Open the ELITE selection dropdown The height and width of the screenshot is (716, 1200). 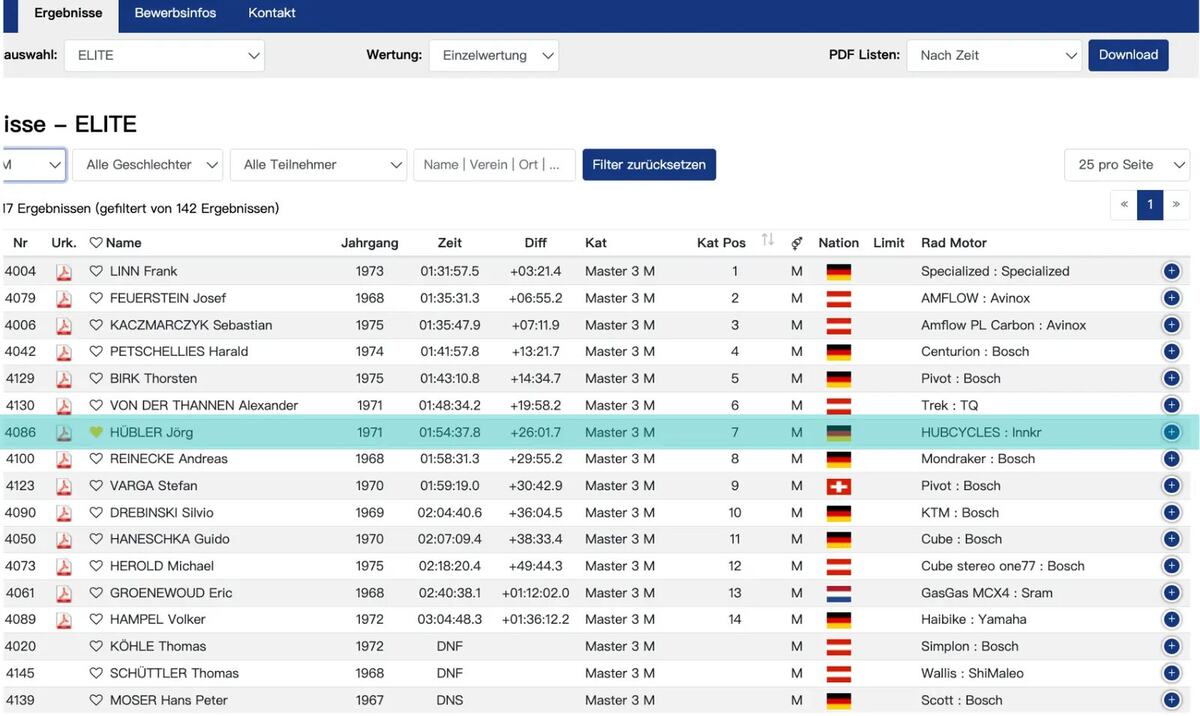point(164,55)
